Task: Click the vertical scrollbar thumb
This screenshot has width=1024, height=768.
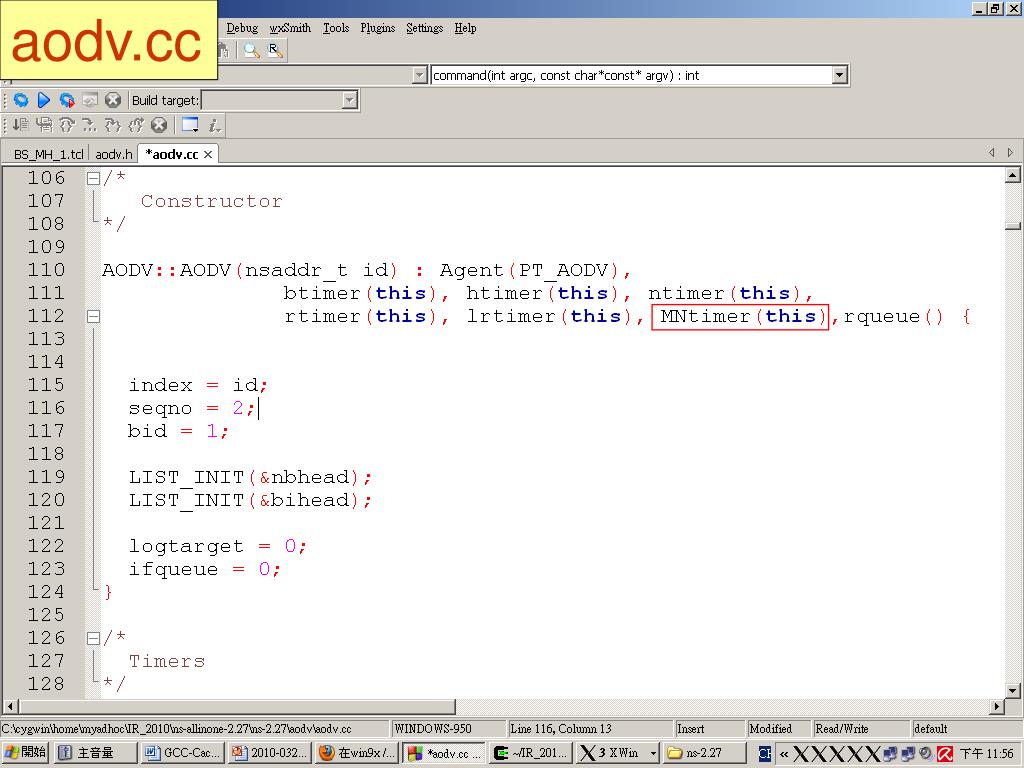Action: coord(1012,226)
